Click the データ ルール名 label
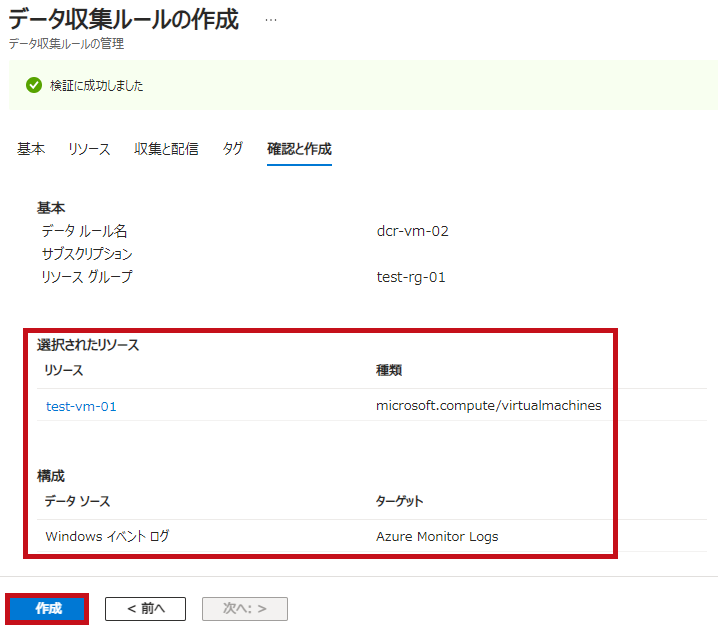The height and width of the screenshot is (628, 718). tap(84, 231)
